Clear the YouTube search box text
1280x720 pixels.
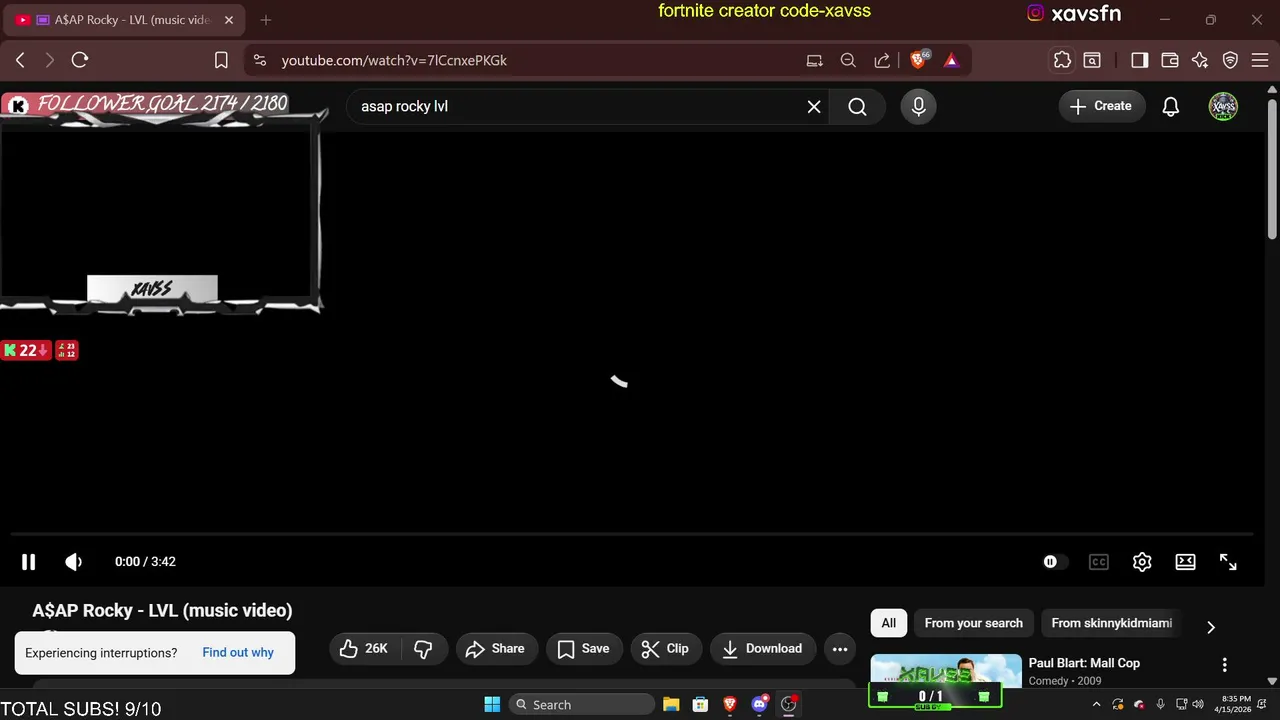(814, 106)
